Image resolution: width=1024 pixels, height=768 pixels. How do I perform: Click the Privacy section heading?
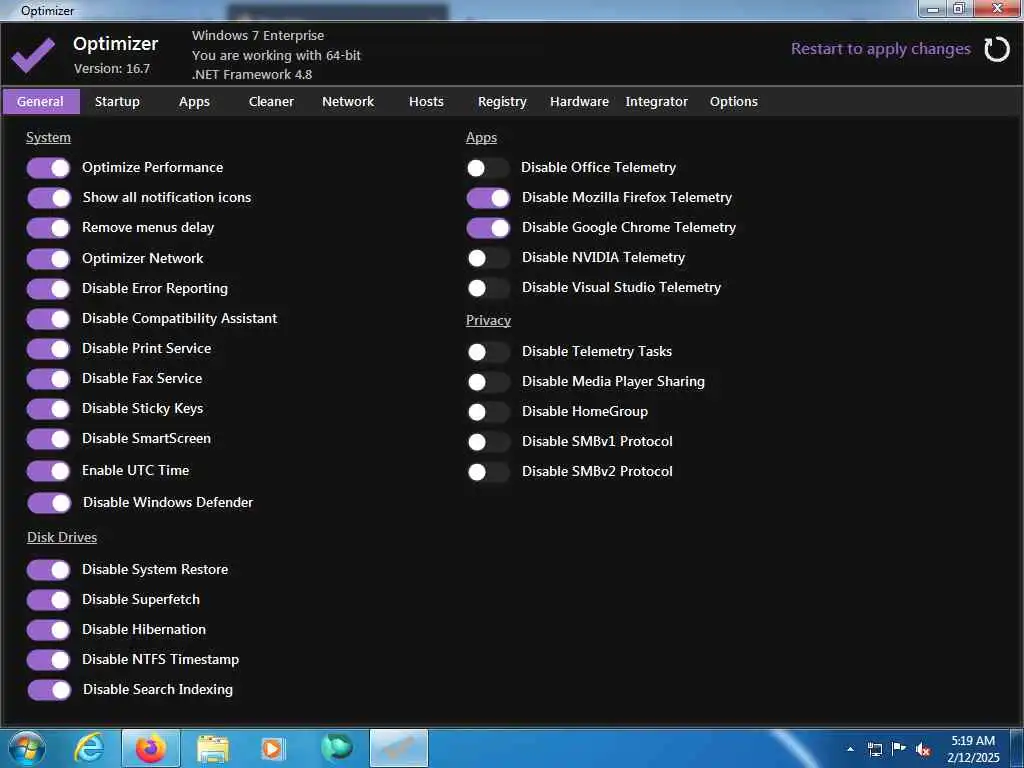click(488, 321)
